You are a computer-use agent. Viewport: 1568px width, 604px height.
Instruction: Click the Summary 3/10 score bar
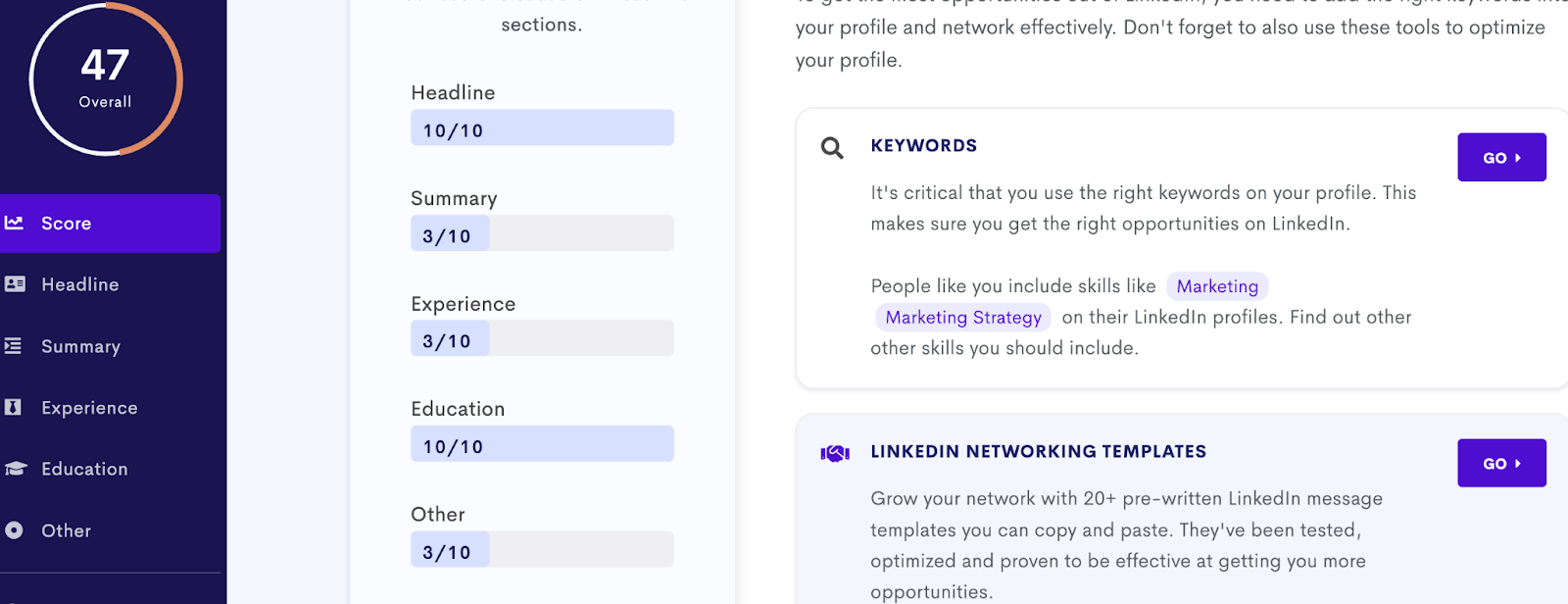point(542,234)
